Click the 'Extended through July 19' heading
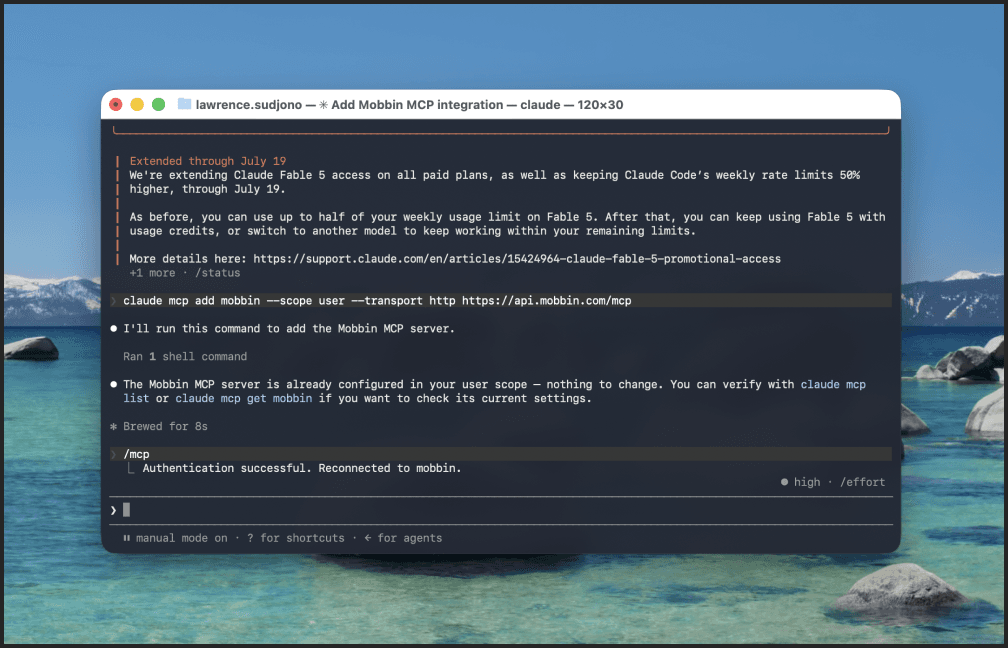The image size is (1008, 648). pos(208,161)
